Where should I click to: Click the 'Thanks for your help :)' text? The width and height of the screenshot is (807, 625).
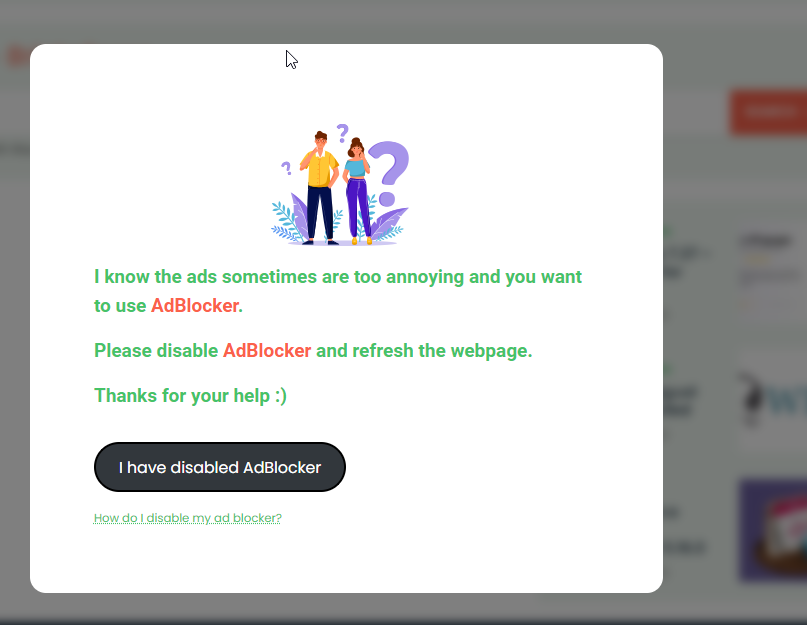pos(190,396)
